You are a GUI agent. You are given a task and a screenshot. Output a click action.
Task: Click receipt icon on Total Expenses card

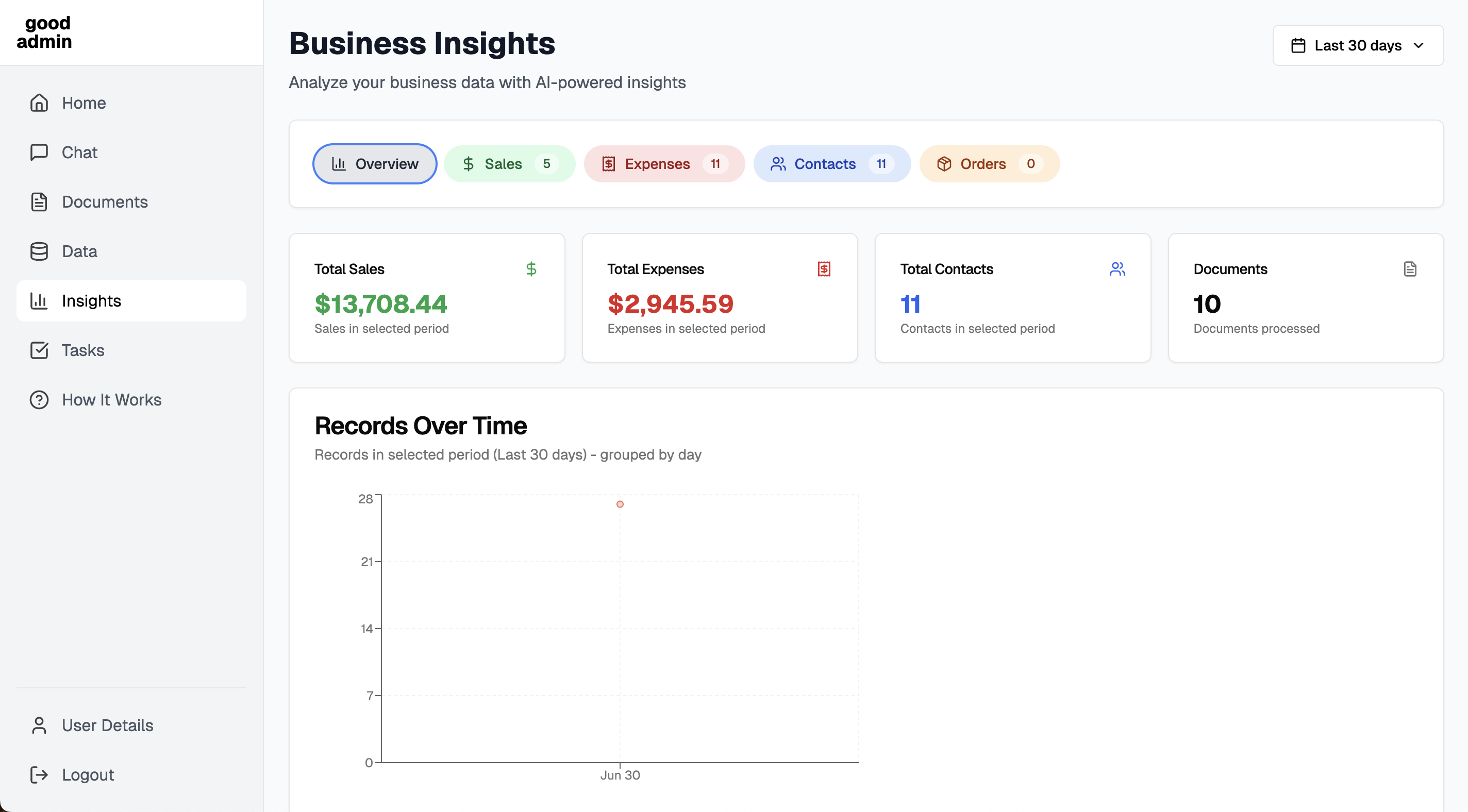[824, 269]
